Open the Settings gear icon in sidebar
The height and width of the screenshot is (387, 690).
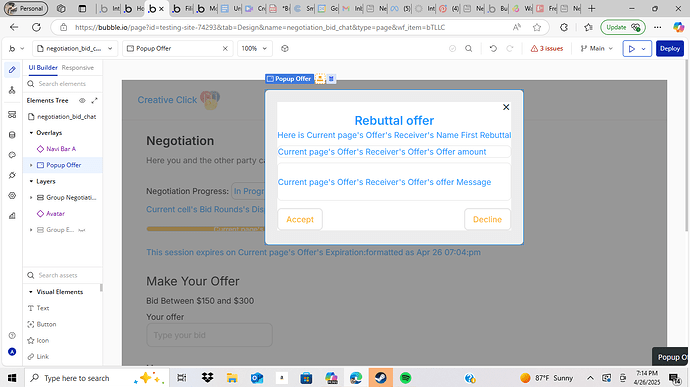[x=12, y=195]
